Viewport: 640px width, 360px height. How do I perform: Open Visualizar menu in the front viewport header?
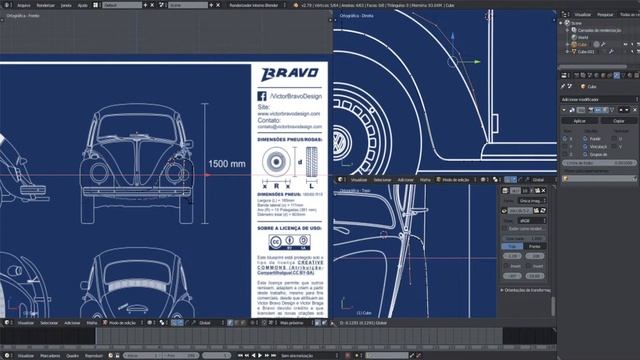[26, 323]
